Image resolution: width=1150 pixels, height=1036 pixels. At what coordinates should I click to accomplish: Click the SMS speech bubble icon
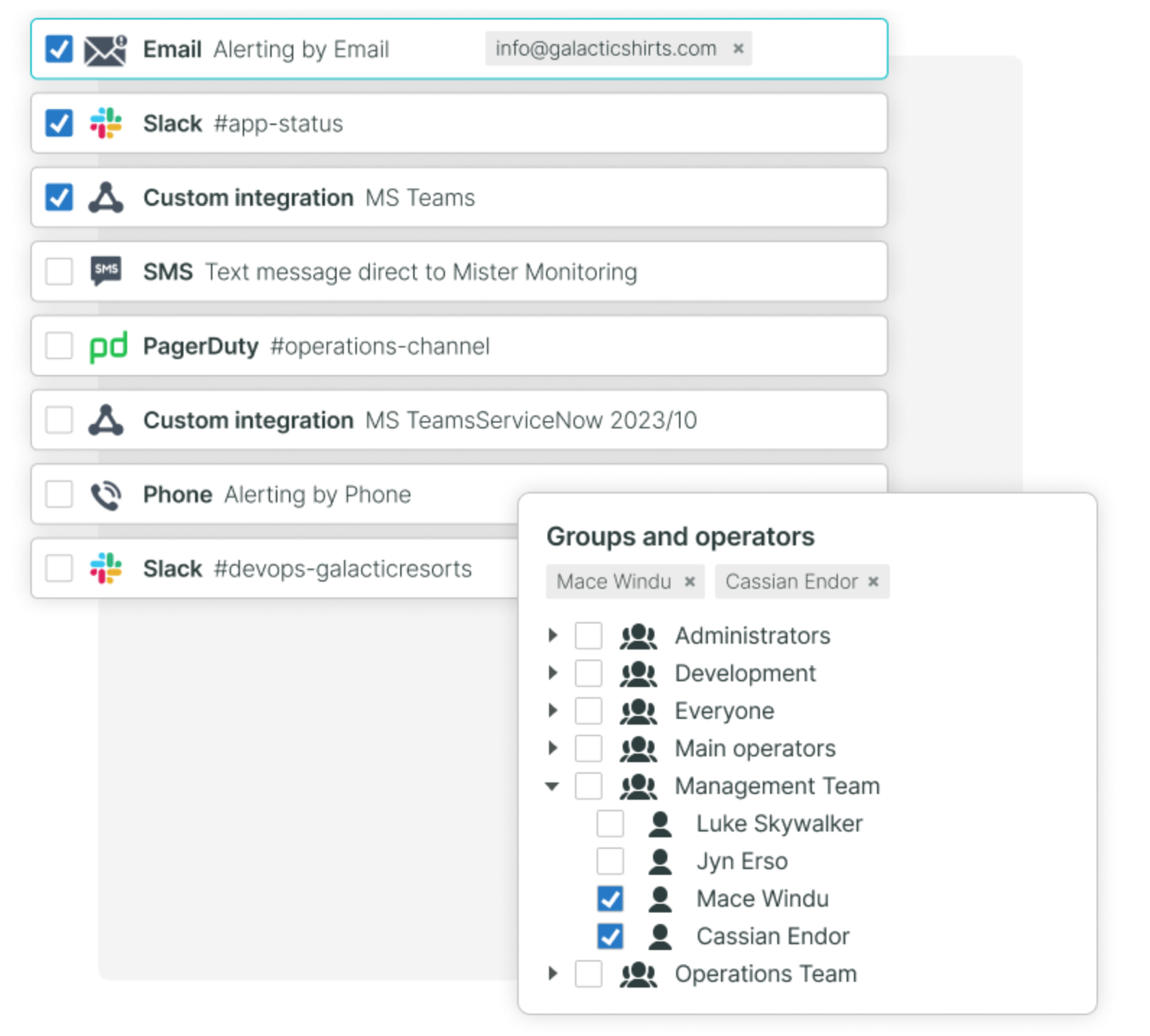point(105,272)
